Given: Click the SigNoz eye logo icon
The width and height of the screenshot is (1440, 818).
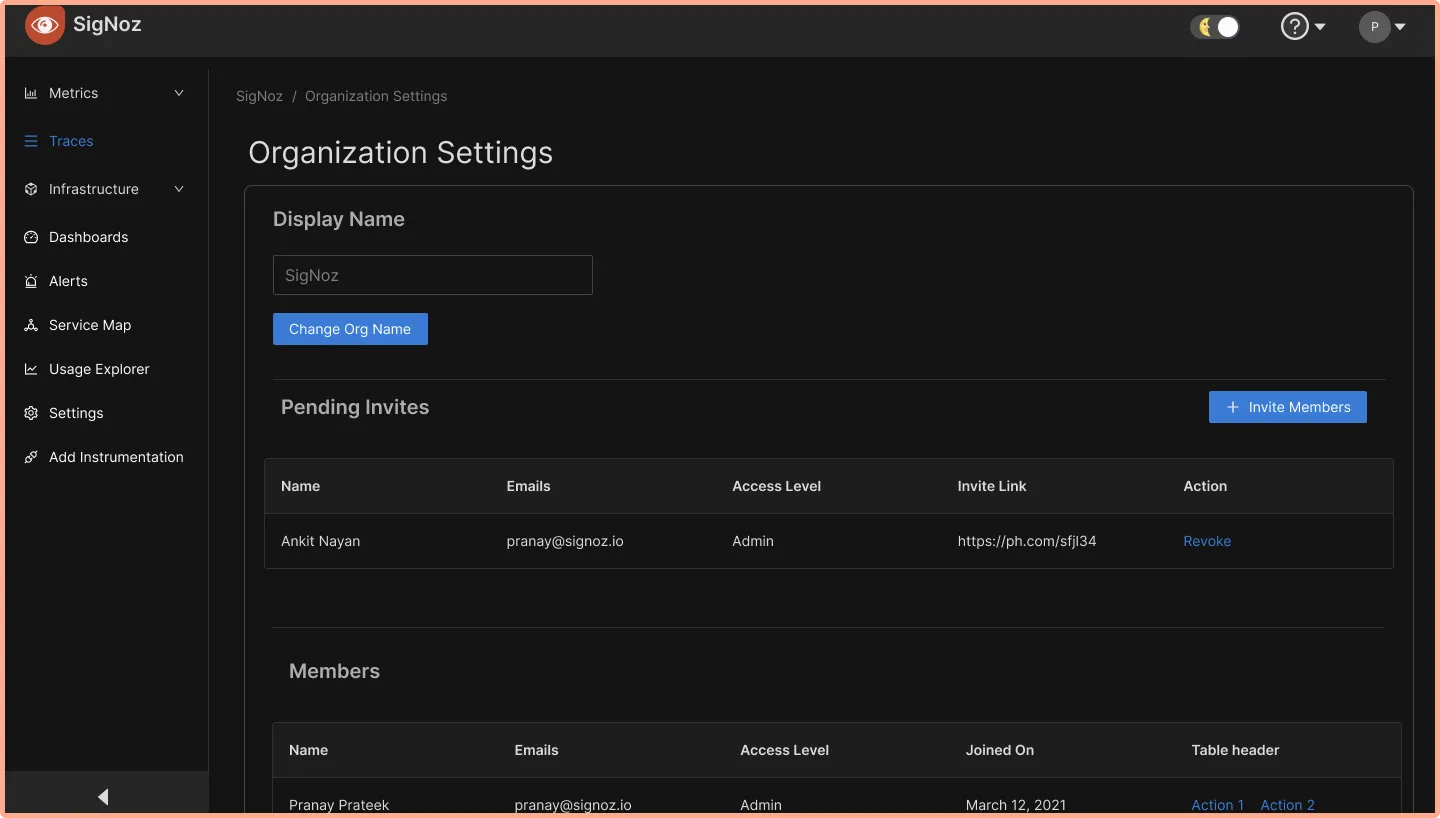Looking at the screenshot, I should click(45, 25).
